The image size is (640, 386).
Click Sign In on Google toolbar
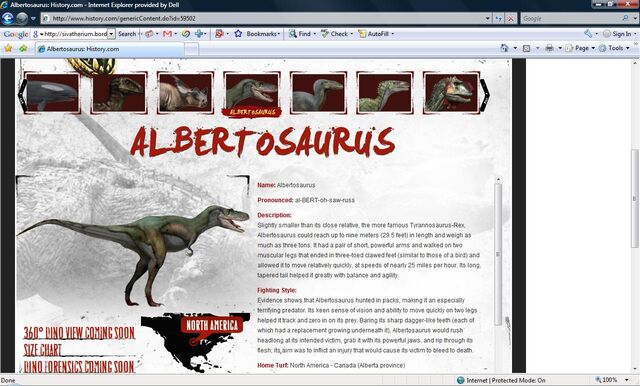pos(618,34)
